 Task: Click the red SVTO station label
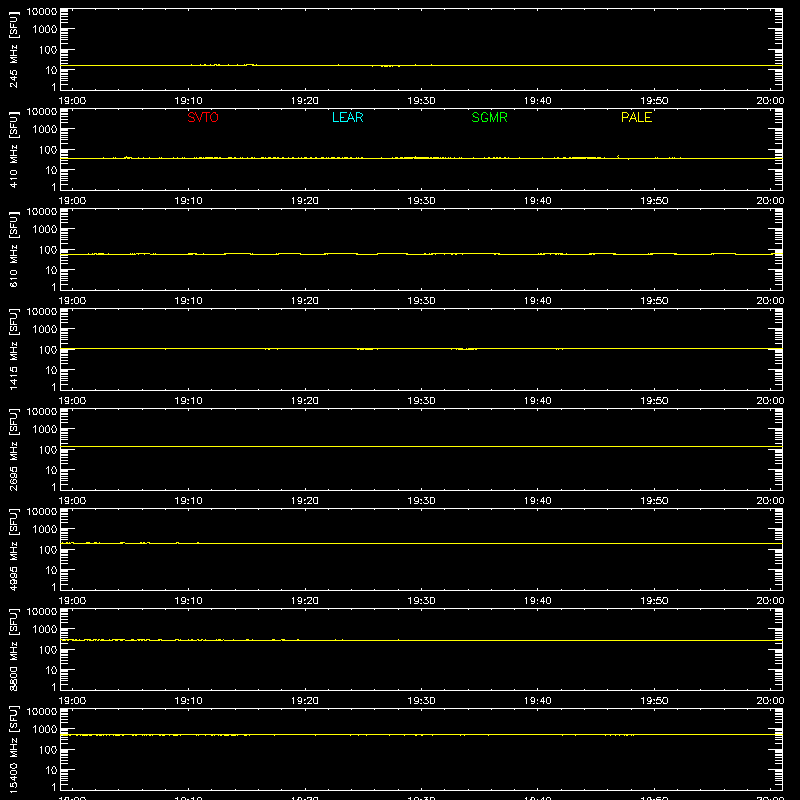203,117
